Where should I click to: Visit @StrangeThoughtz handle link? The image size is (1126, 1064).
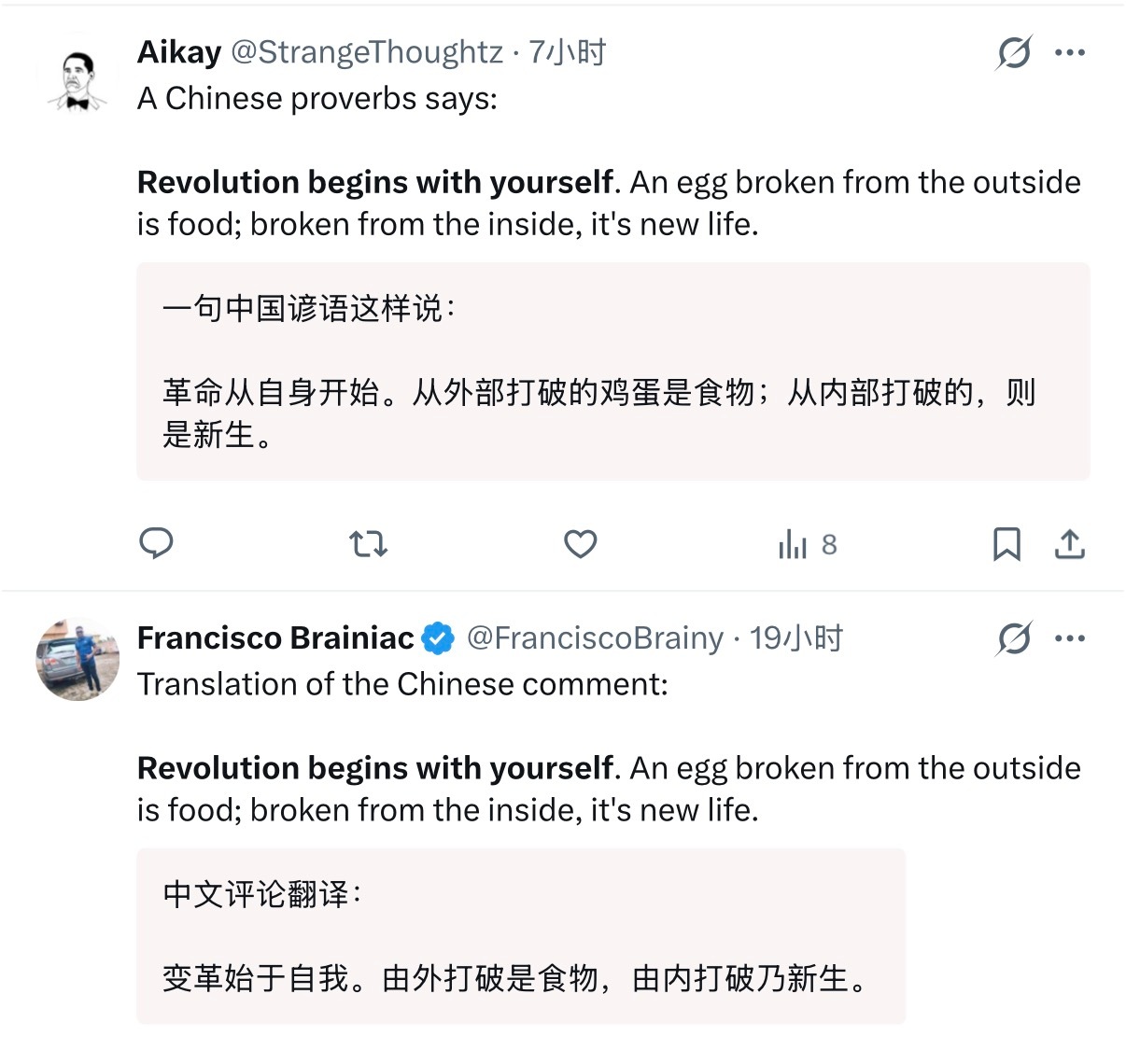click(x=366, y=52)
